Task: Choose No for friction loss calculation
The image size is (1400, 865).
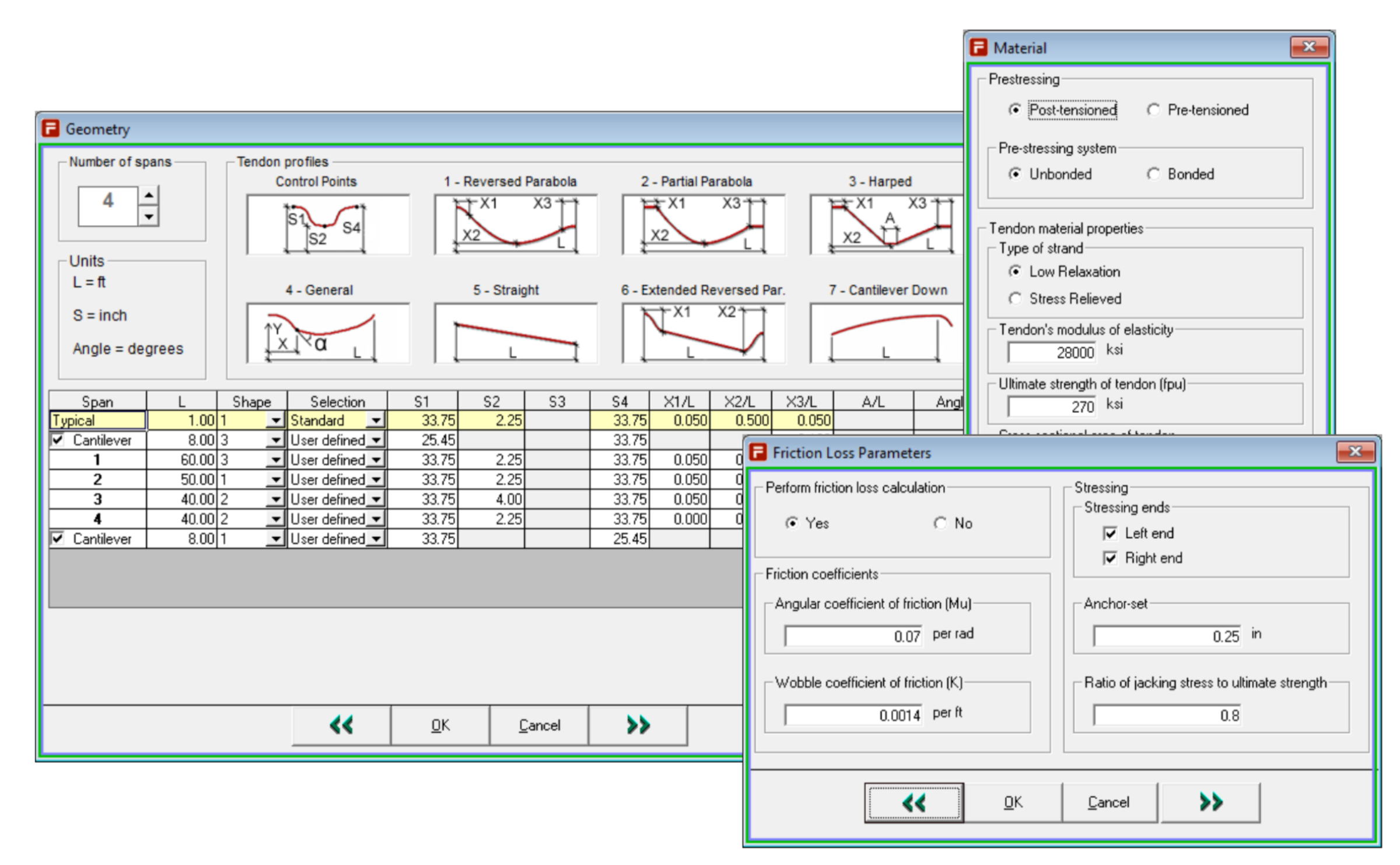Action: coord(940,523)
